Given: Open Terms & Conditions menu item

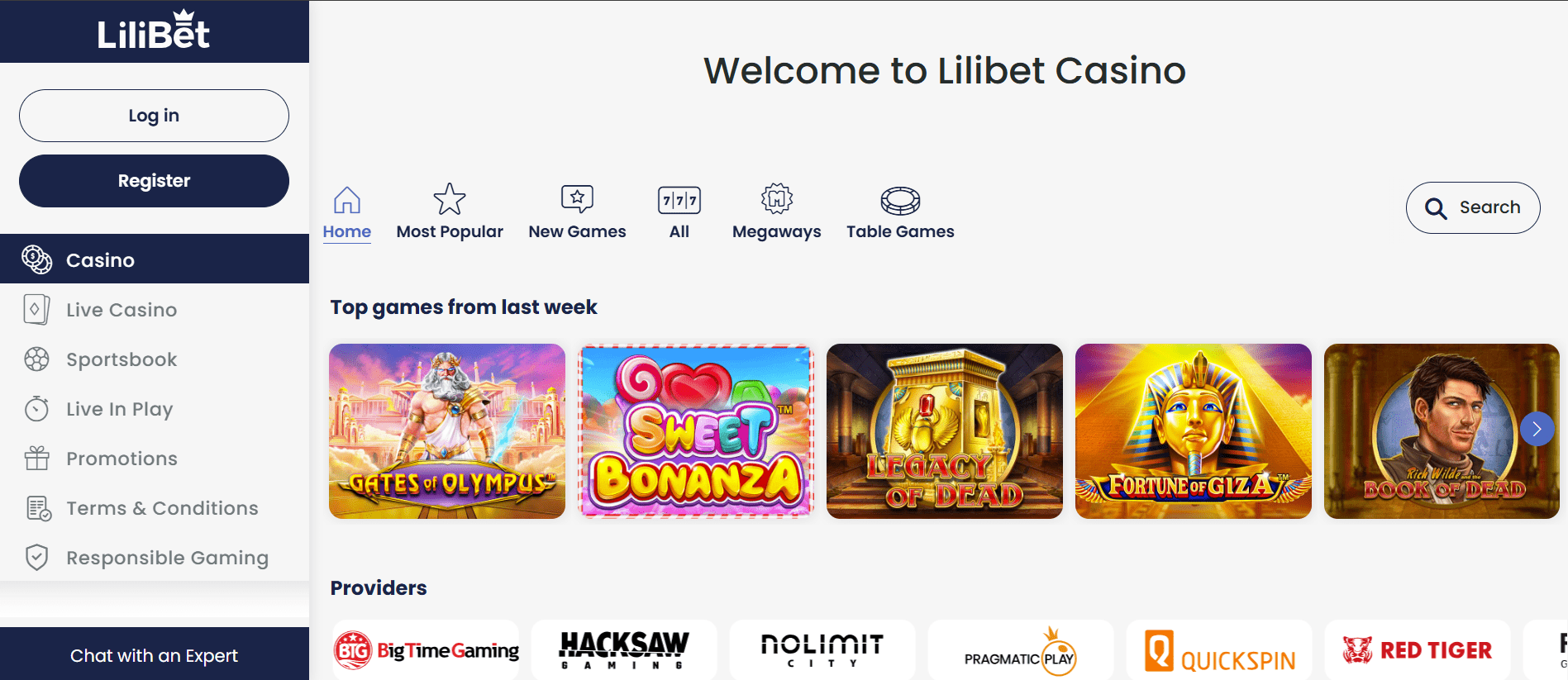Looking at the screenshot, I should click(155, 508).
